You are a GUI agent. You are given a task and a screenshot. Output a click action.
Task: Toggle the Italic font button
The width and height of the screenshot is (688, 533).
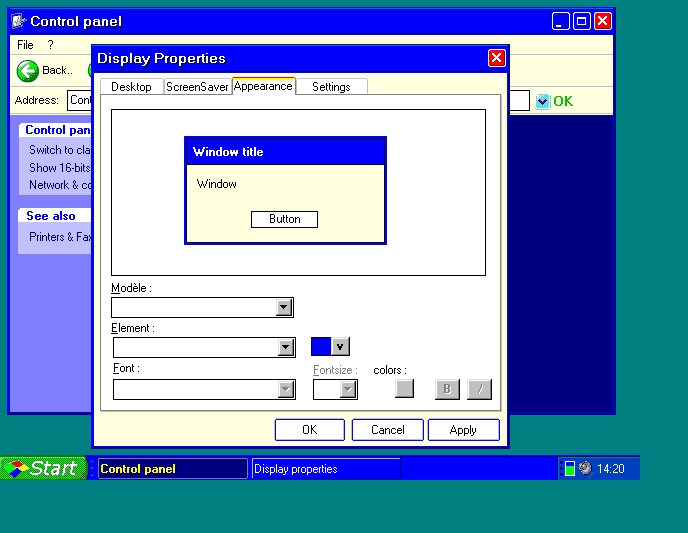click(479, 389)
